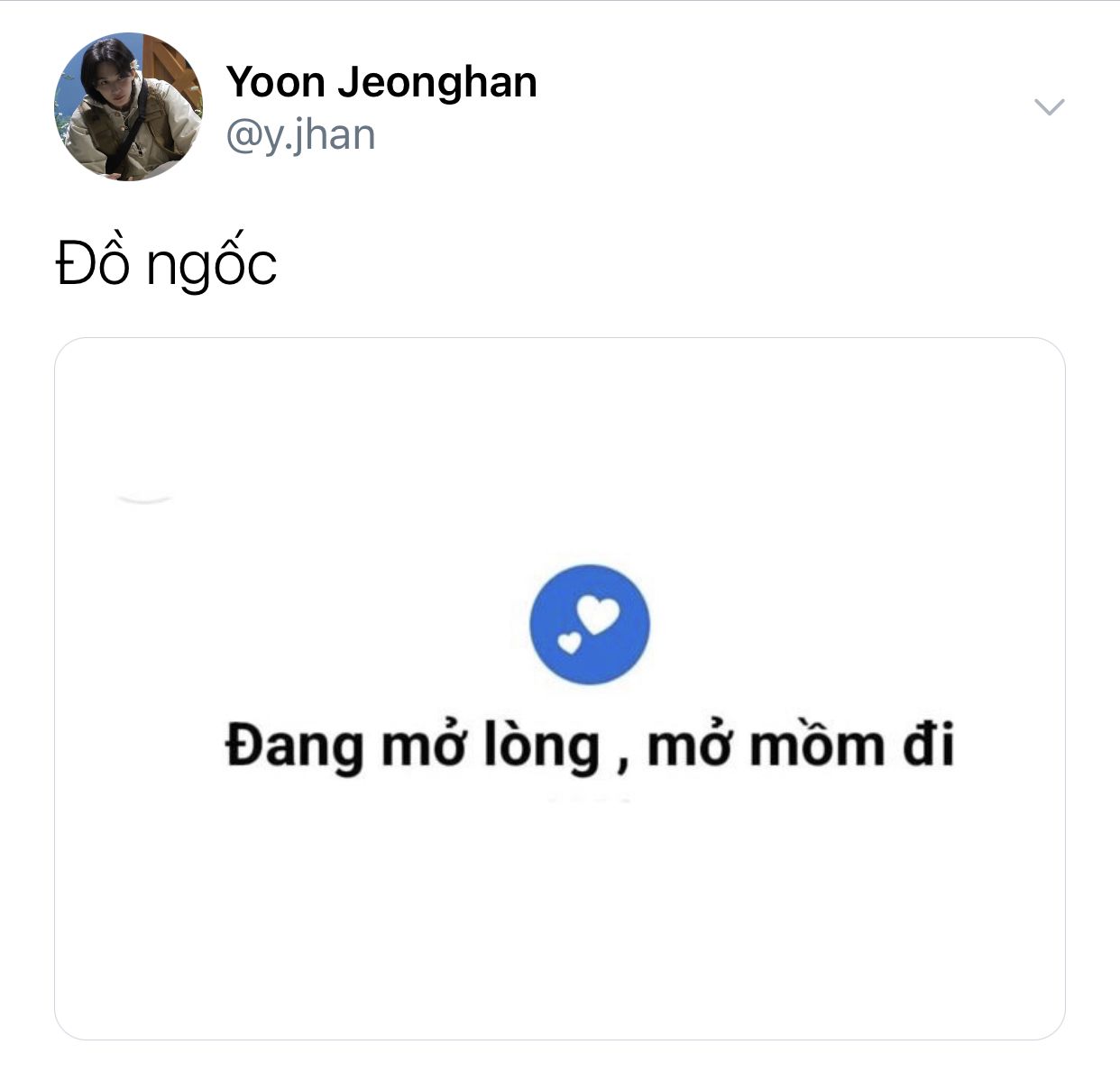This screenshot has height=1081, width=1120.
Task: Click the blue circle hearts icon
Action: pos(589,625)
